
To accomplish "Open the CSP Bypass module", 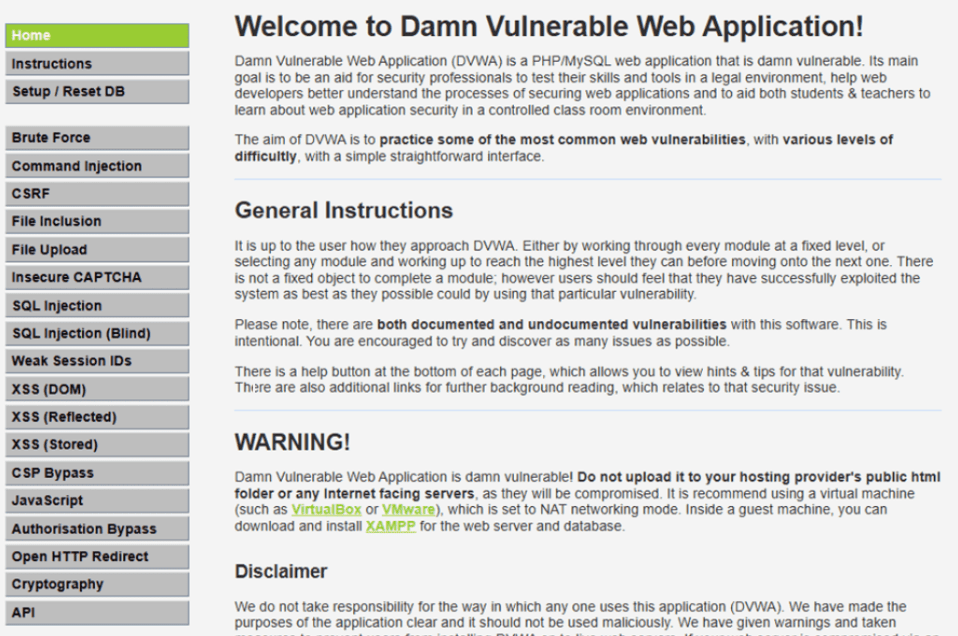I will tap(96, 473).
